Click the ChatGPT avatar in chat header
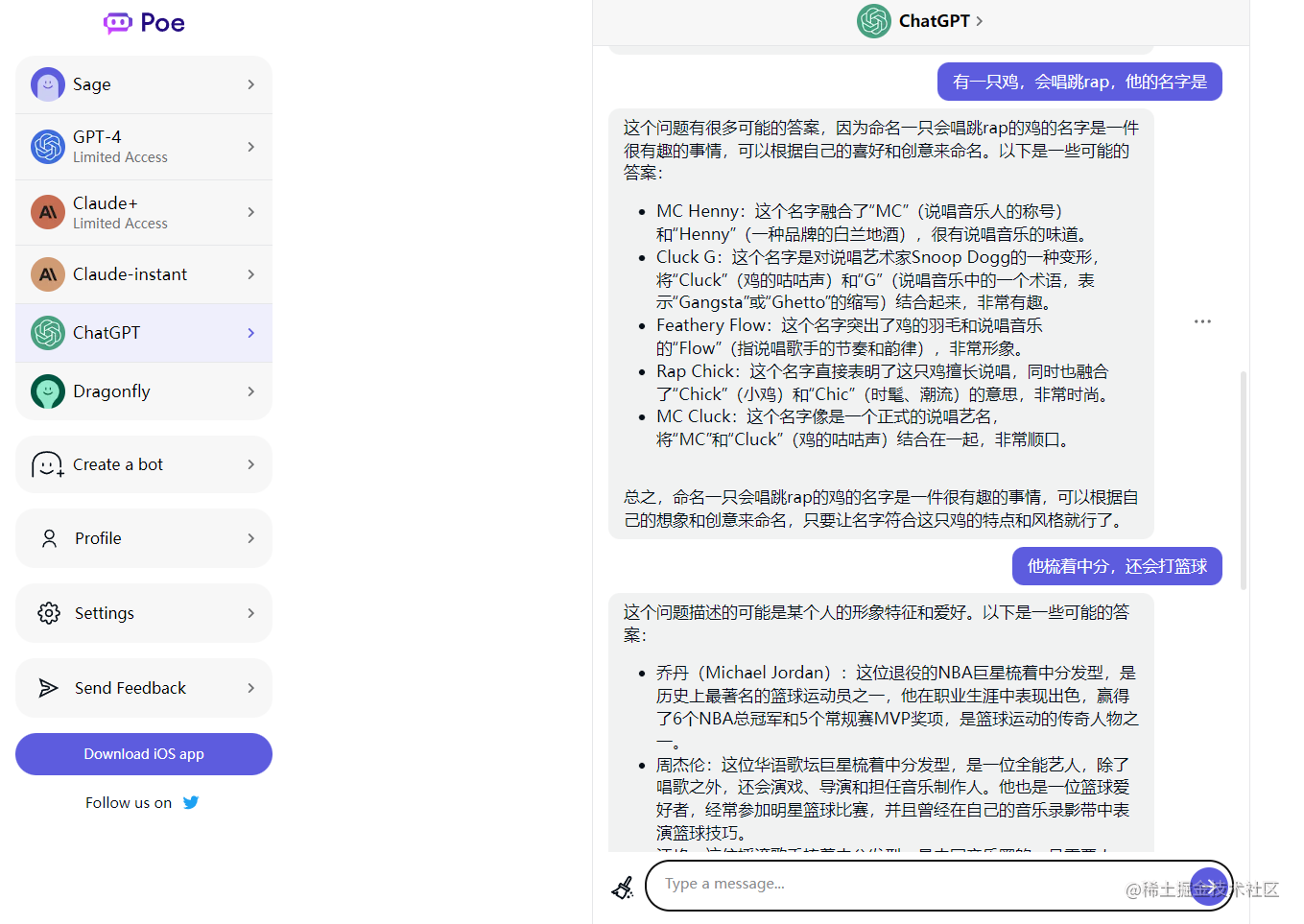The image size is (1304, 924). 874,21
